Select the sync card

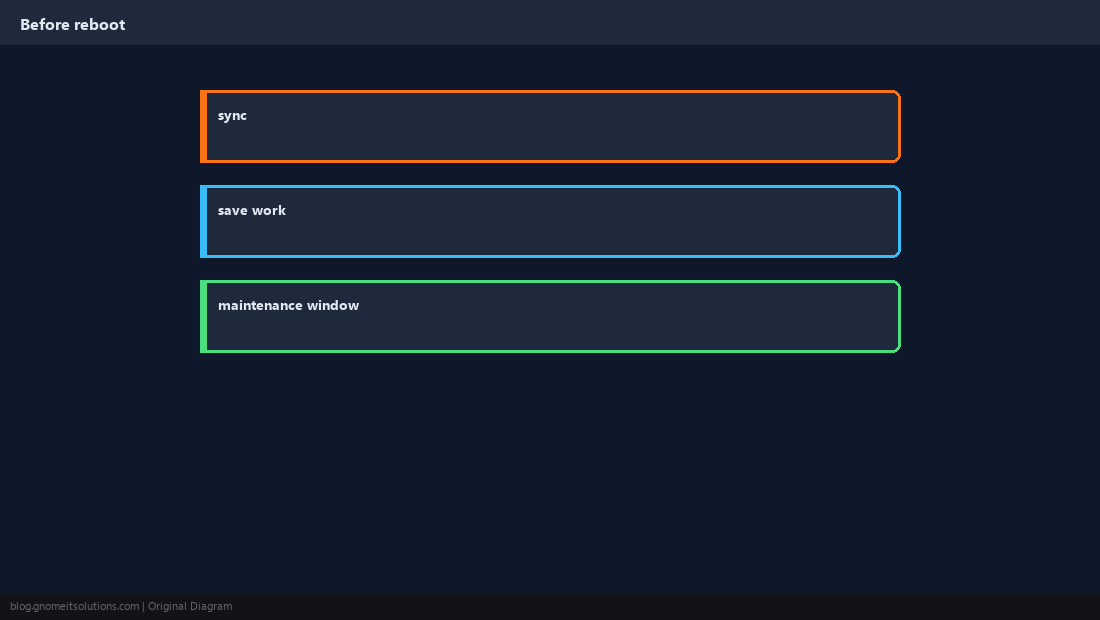(550, 126)
